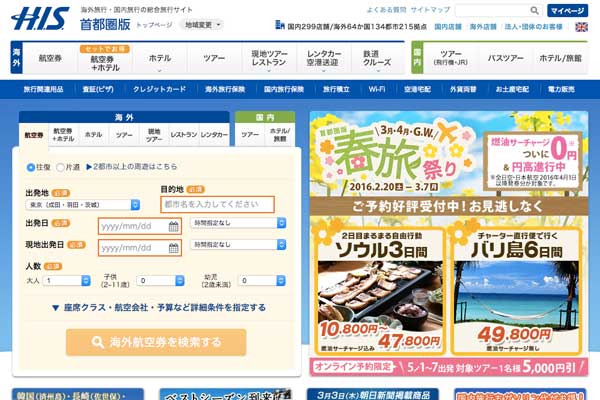Open バリ島6日間 tour banner
This screenshot has height=400, width=600.
pyautogui.click(x=517, y=291)
